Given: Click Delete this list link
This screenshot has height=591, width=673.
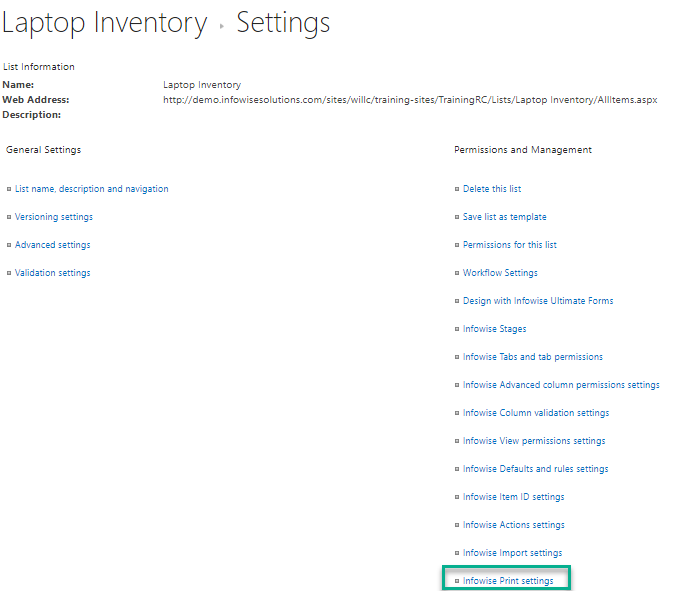Looking at the screenshot, I should coord(492,189).
